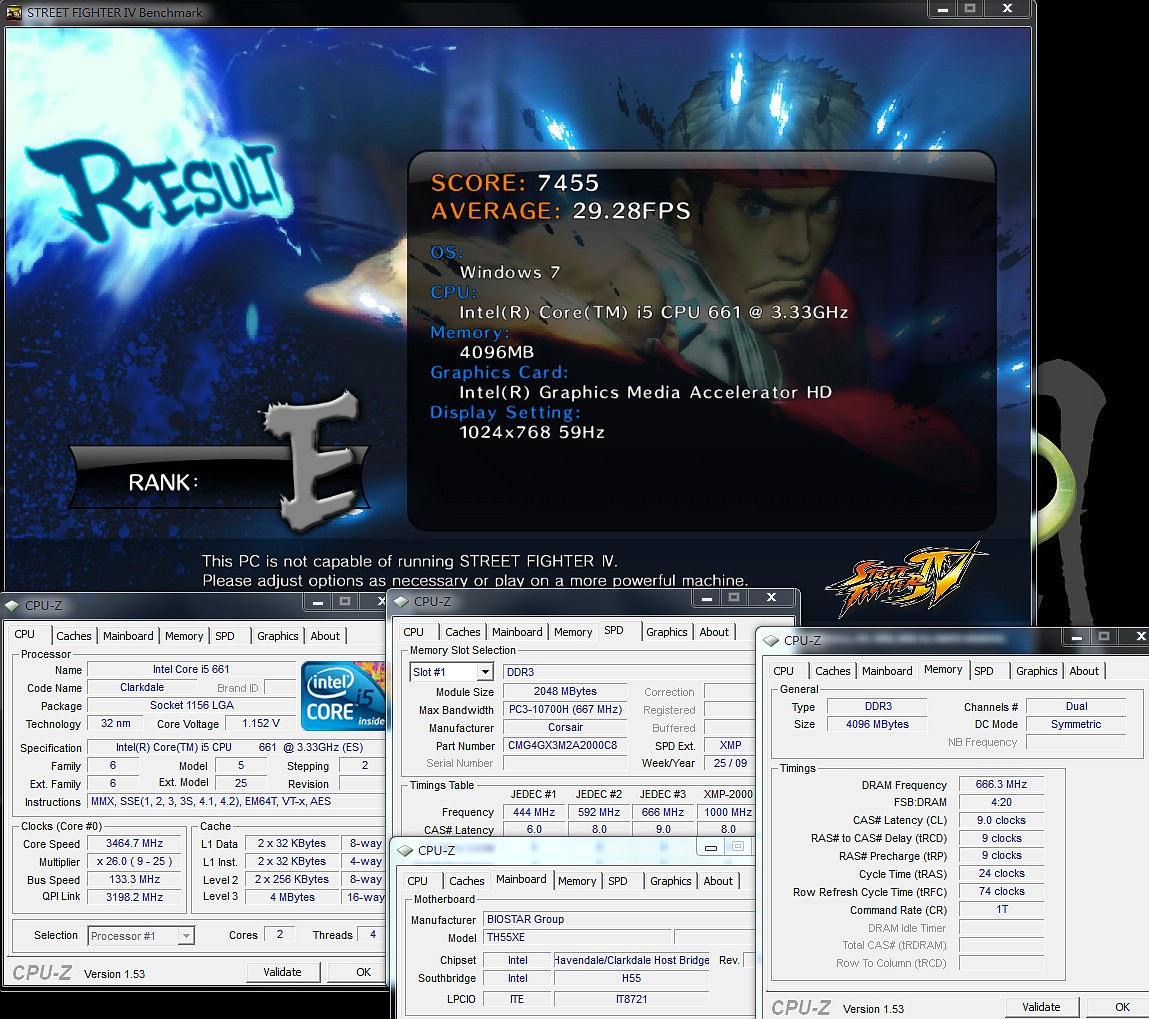Show Caches tab in CPU-Z Mainboard window
The width and height of the screenshot is (1149, 1019).
467,881
